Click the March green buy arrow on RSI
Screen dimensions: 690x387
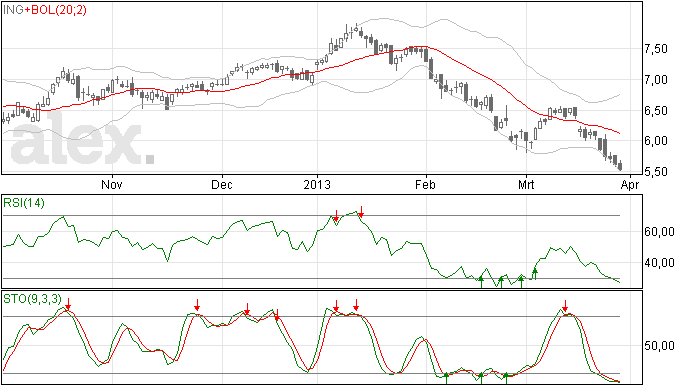tap(535, 274)
